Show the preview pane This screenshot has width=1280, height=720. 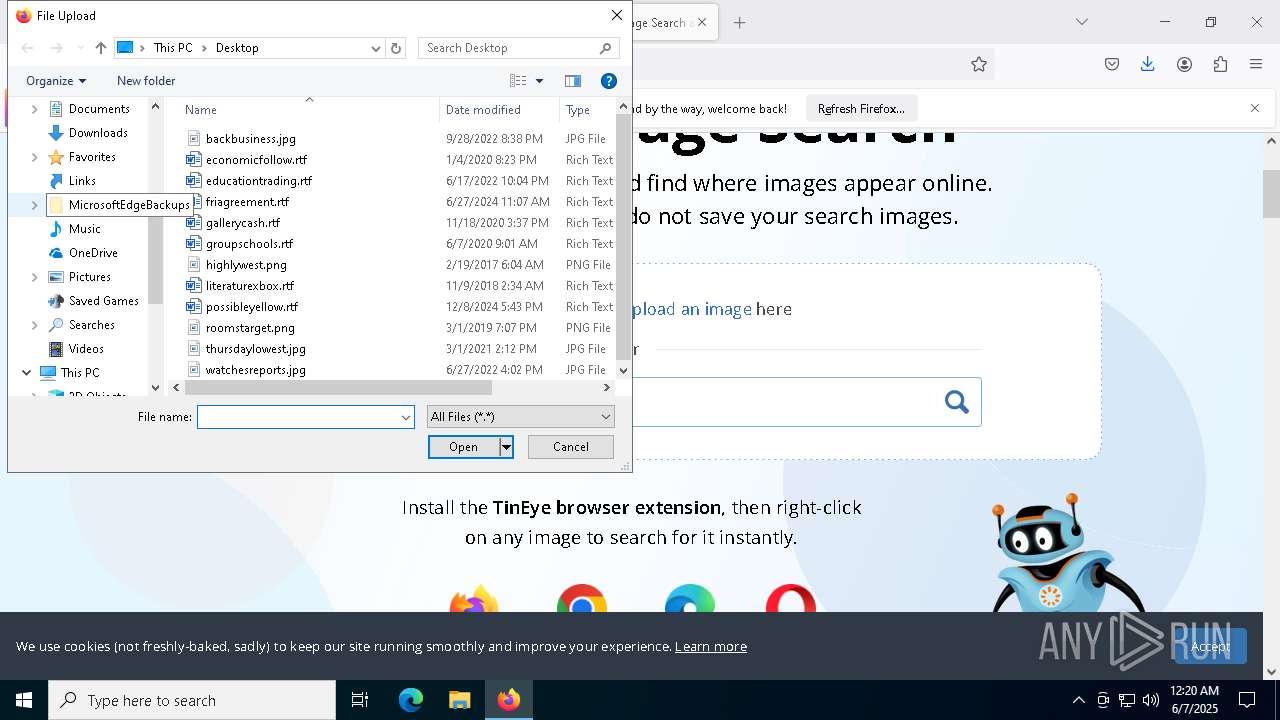pyautogui.click(x=573, y=81)
